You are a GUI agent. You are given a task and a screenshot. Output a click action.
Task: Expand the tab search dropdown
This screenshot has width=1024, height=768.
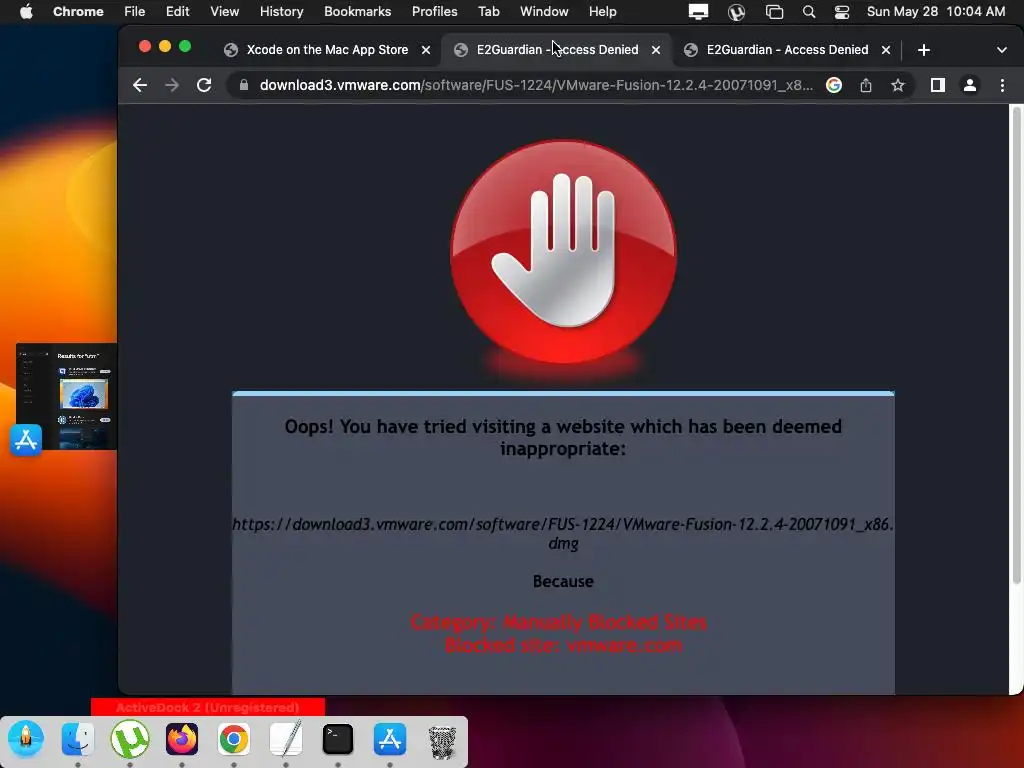tap(1002, 50)
